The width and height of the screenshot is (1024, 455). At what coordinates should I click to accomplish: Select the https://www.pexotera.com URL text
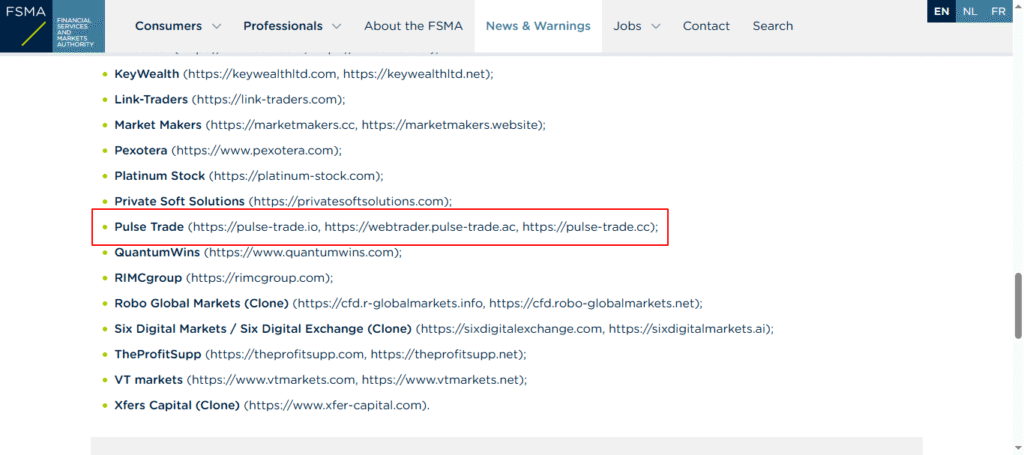(257, 150)
